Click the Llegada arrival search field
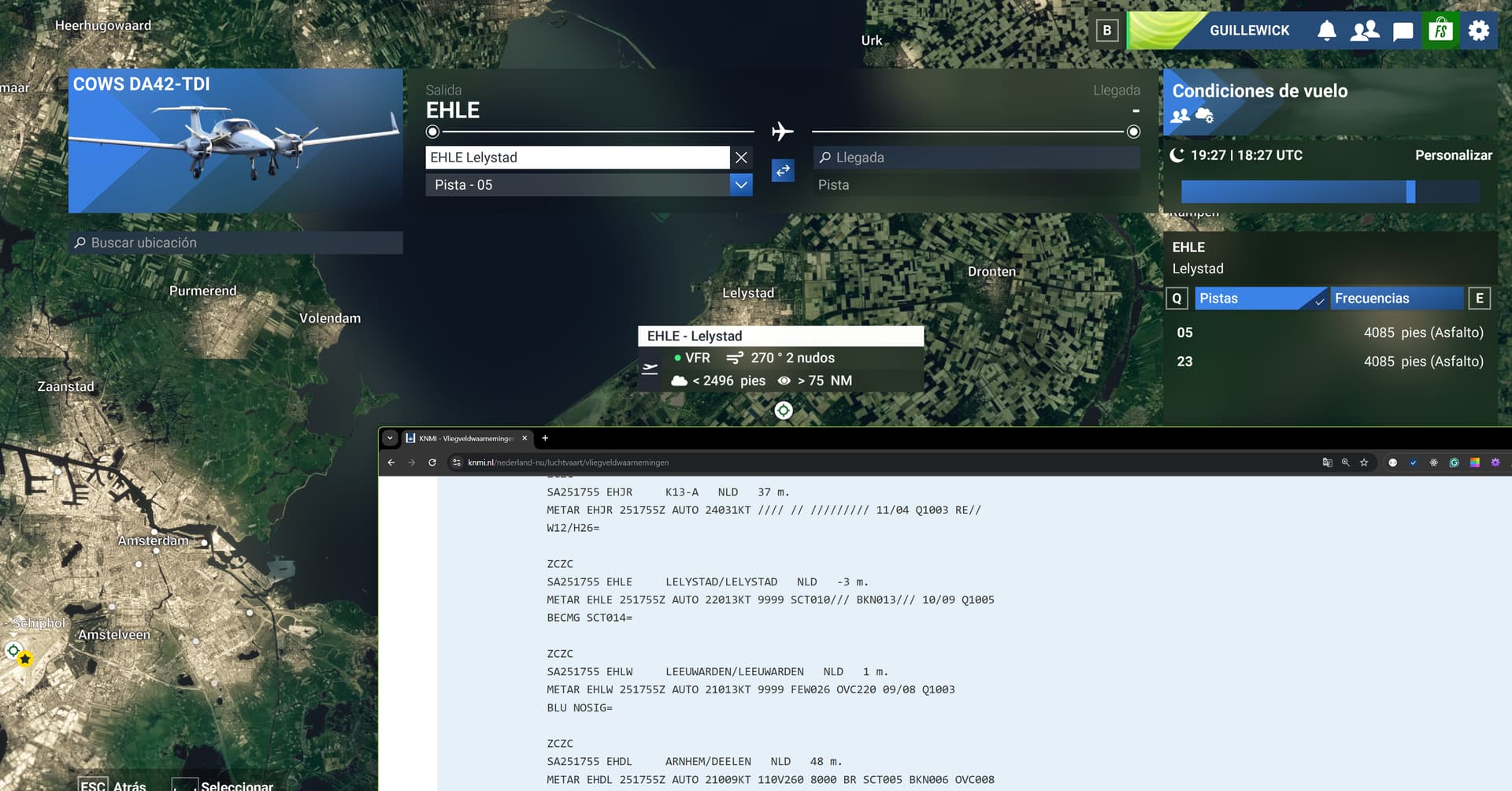Viewport: 1512px width, 791px height. pos(976,158)
